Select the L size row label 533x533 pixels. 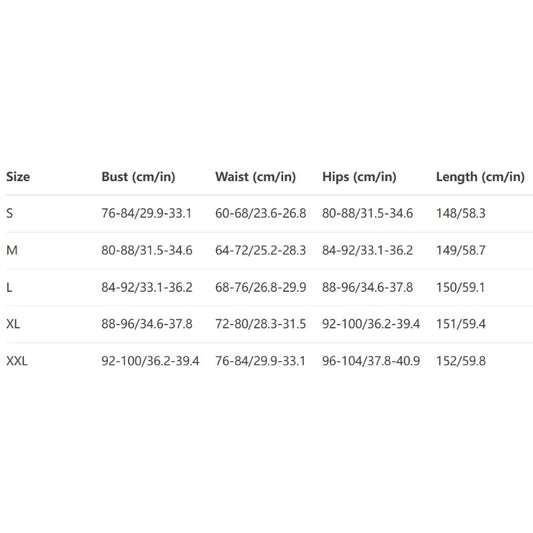(x=9, y=287)
